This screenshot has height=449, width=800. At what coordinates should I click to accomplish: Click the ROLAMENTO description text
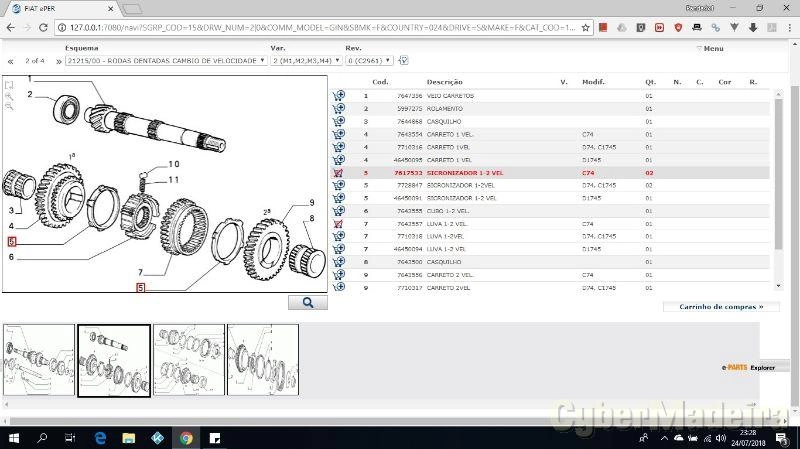(x=445, y=109)
